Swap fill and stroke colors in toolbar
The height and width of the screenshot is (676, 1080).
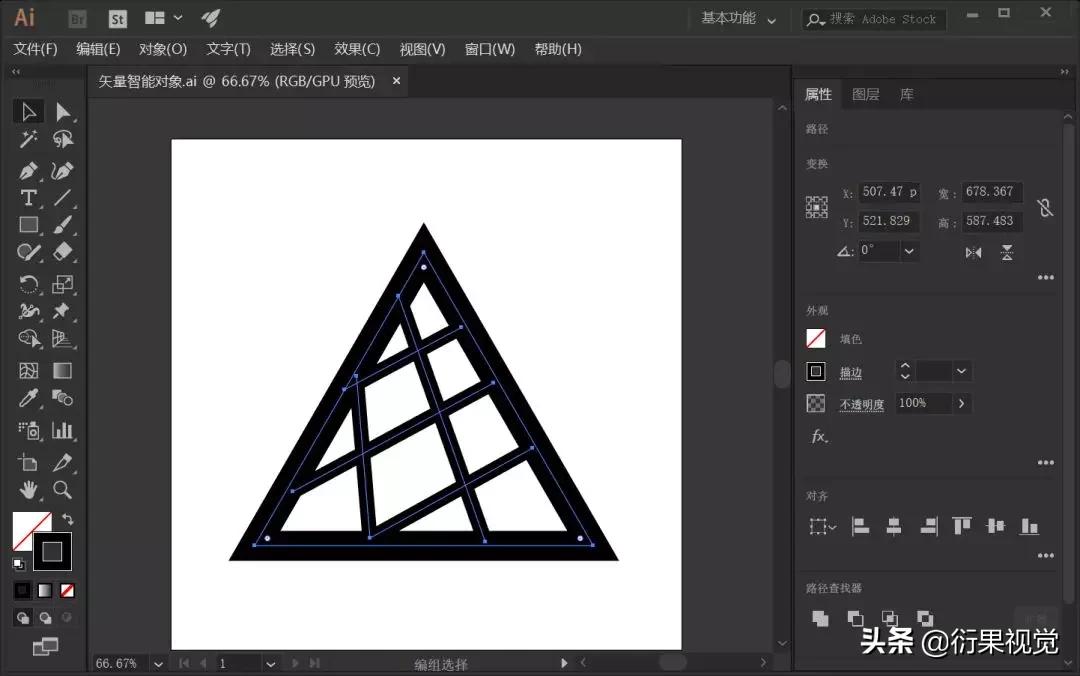point(68,518)
